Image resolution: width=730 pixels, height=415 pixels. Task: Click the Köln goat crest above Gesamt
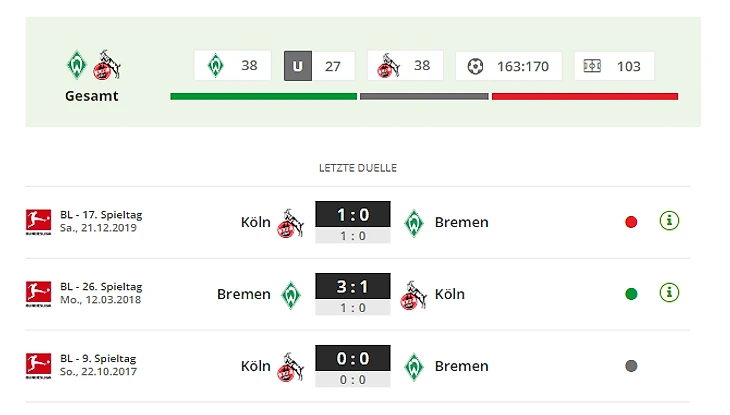coord(107,65)
